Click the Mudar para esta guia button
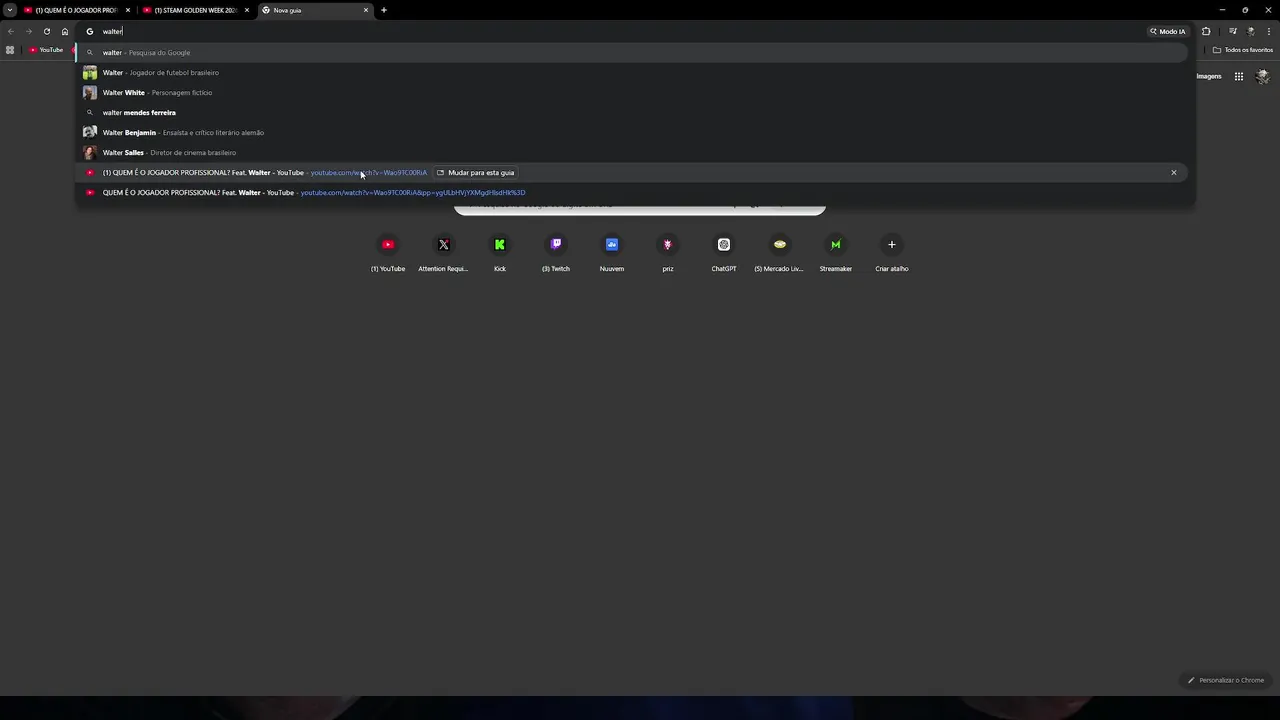This screenshot has width=1280, height=720. pyautogui.click(x=476, y=172)
